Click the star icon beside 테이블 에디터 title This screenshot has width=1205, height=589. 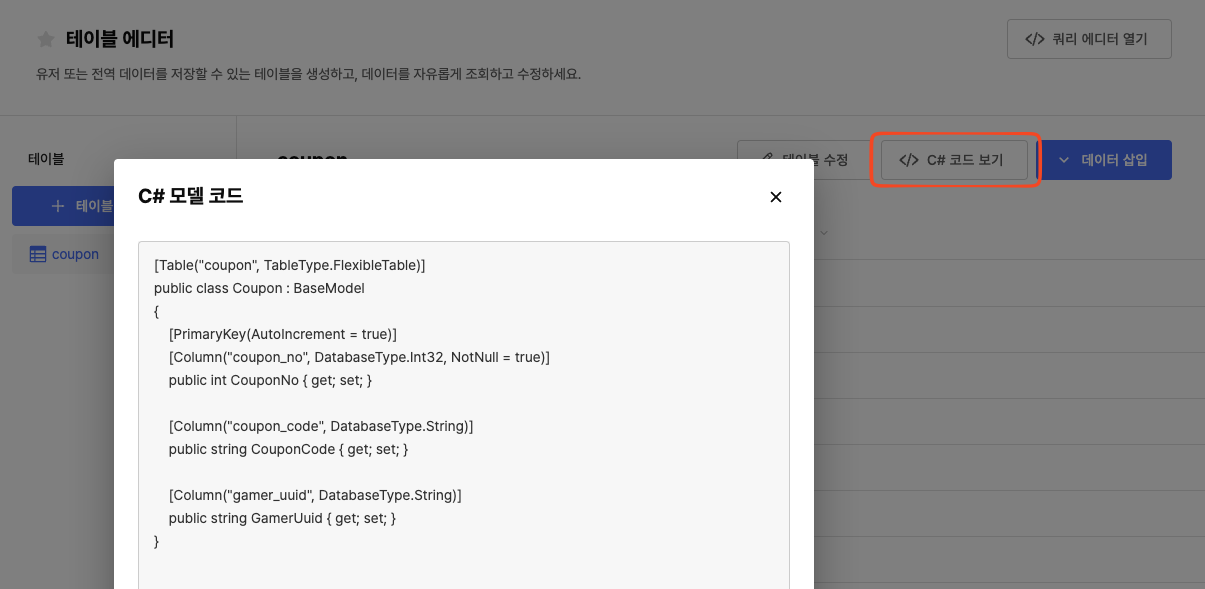(x=45, y=39)
